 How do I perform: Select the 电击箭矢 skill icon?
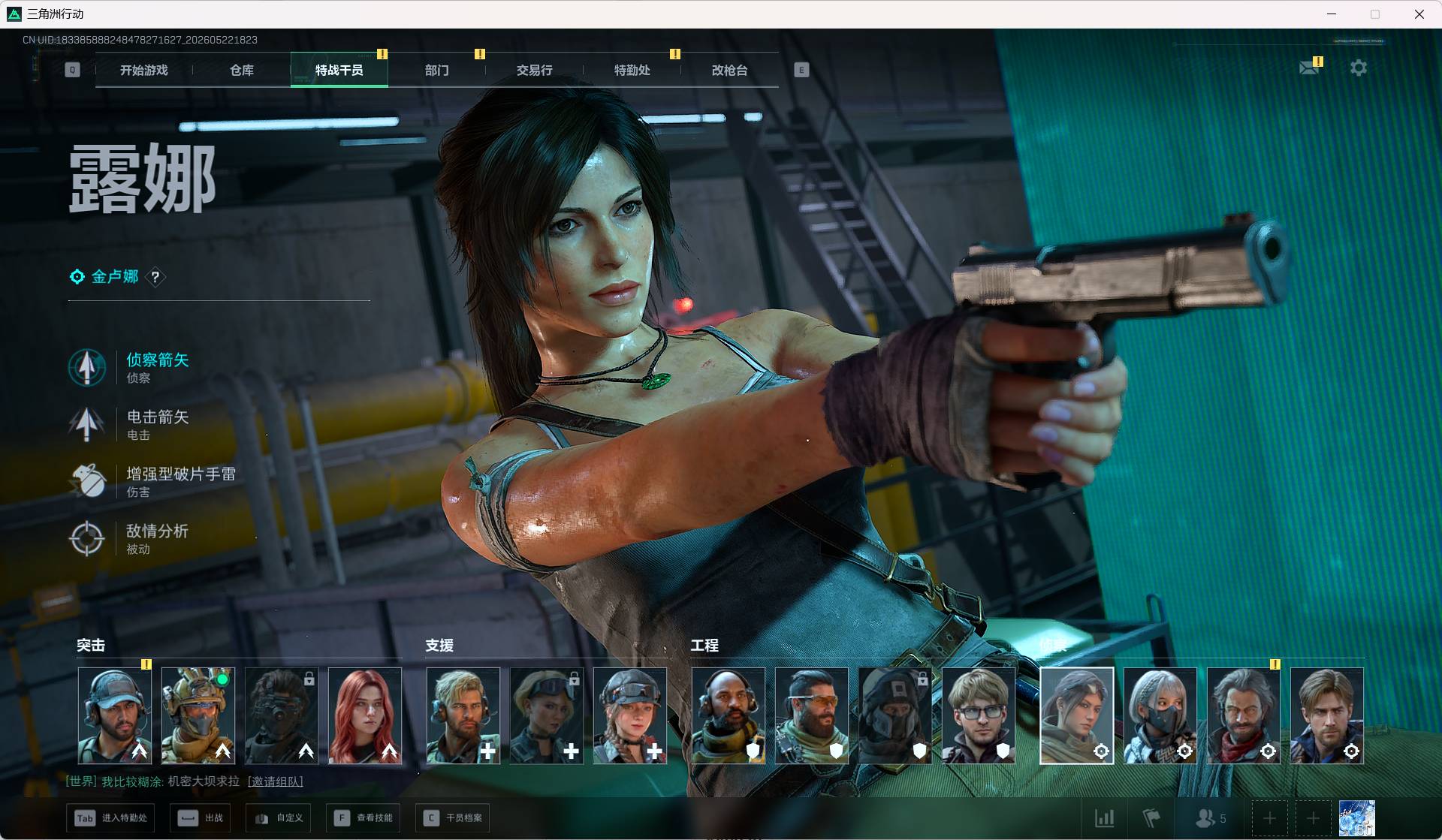coord(87,424)
